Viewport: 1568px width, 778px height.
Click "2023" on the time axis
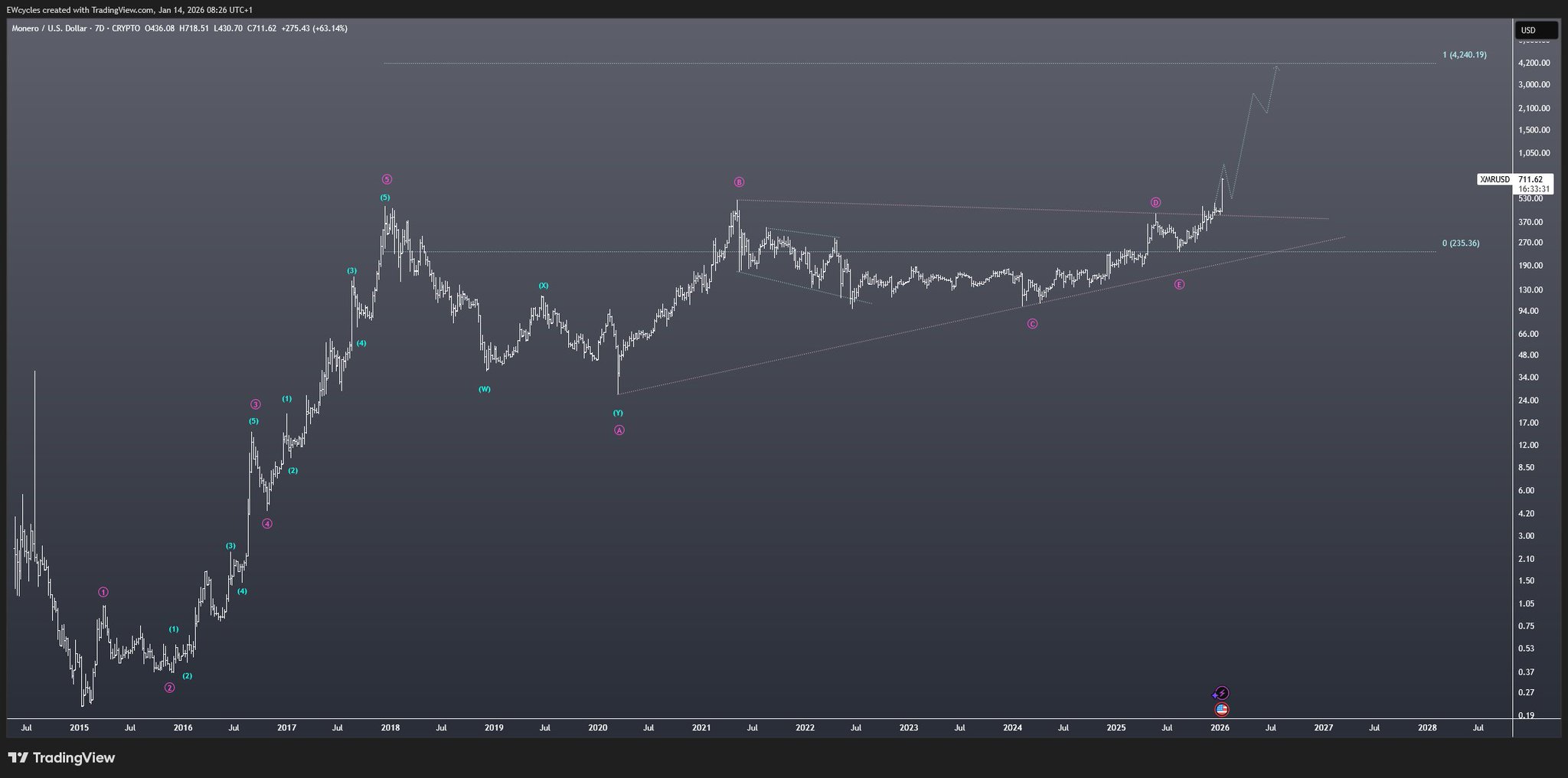tap(909, 728)
